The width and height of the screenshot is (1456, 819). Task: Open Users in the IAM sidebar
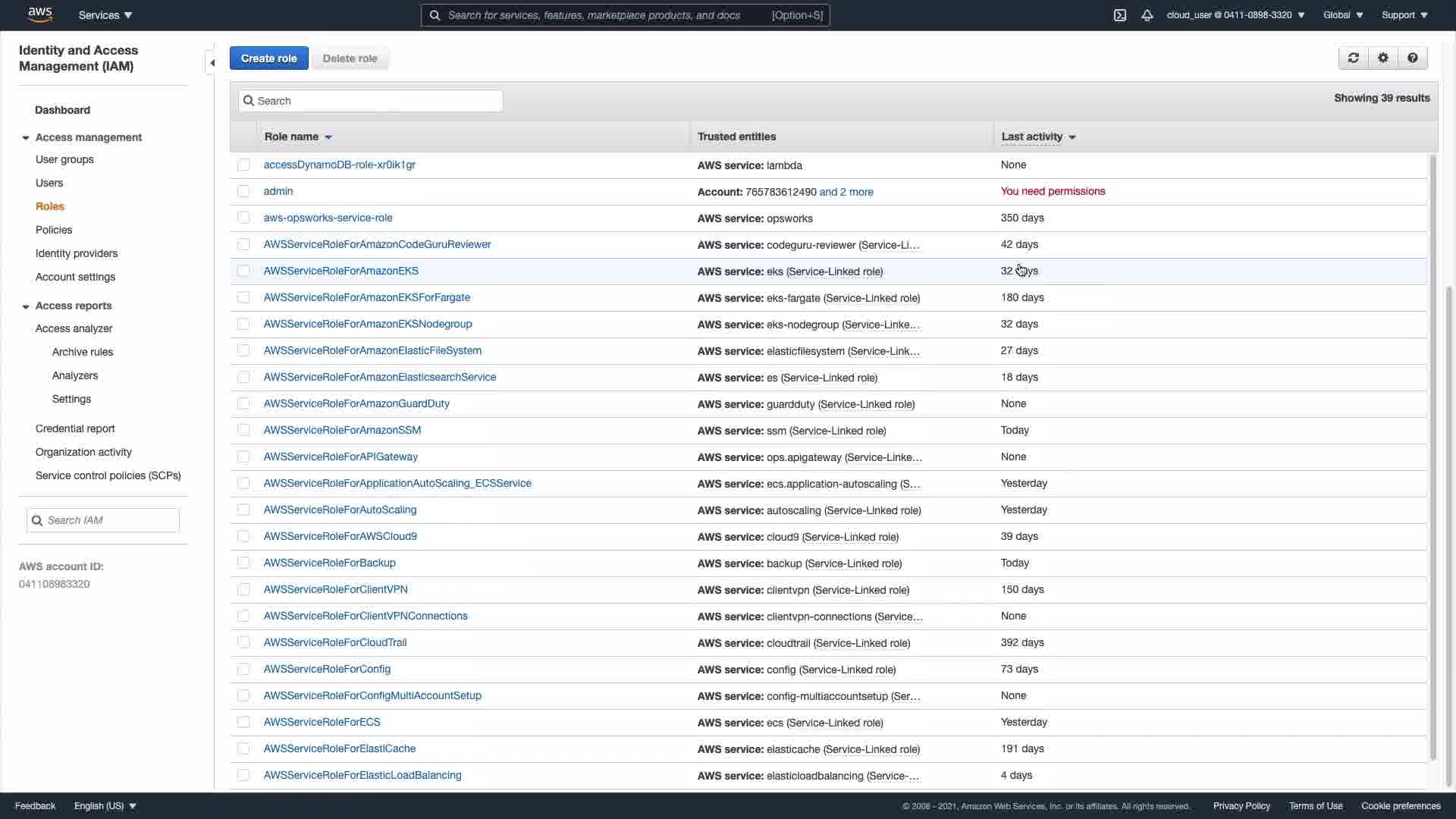(x=49, y=183)
